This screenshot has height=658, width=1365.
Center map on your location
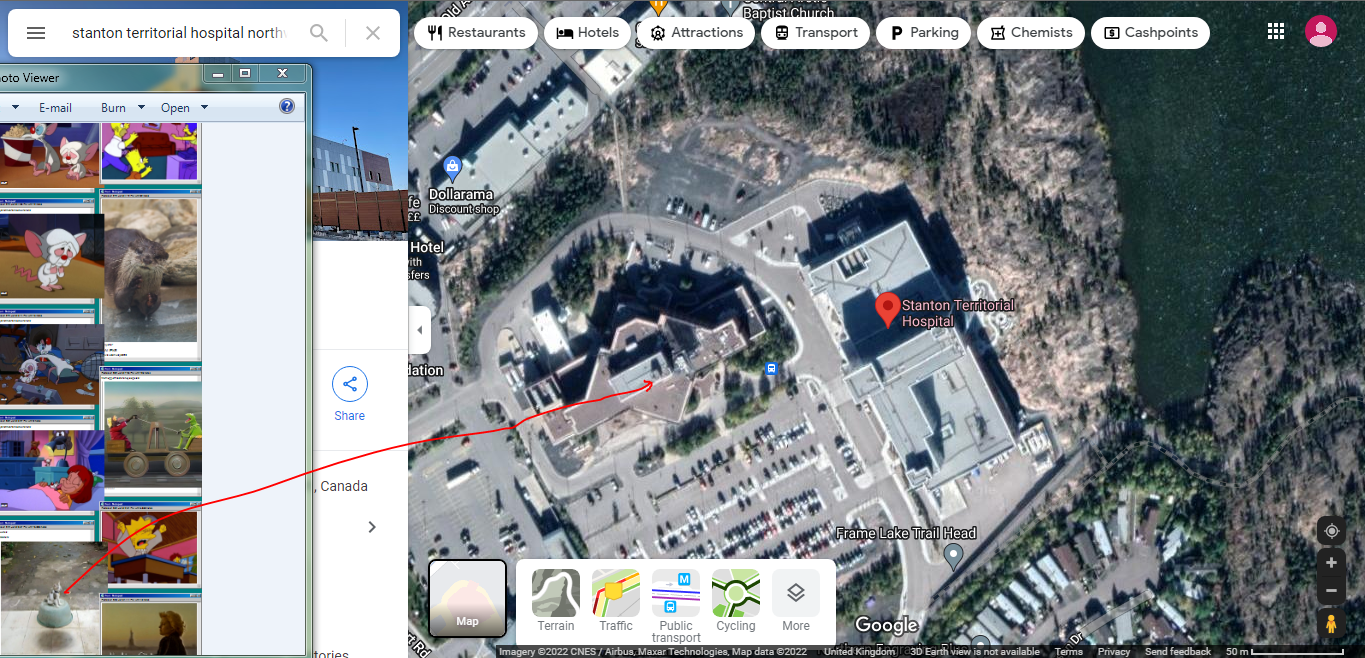(x=1331, y=531)
